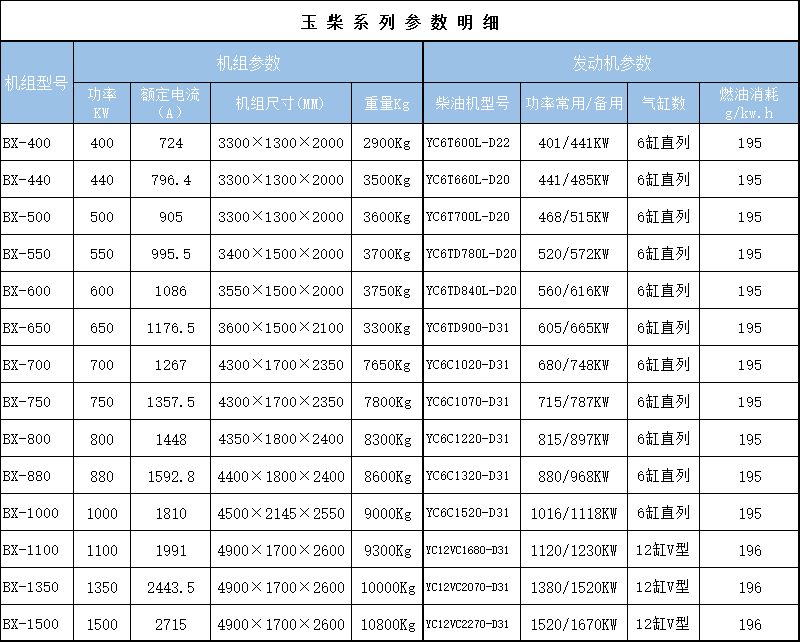This screenshot has width=800, height=642.
Task: Click the rated current value 724
Action: coord(171,143)
